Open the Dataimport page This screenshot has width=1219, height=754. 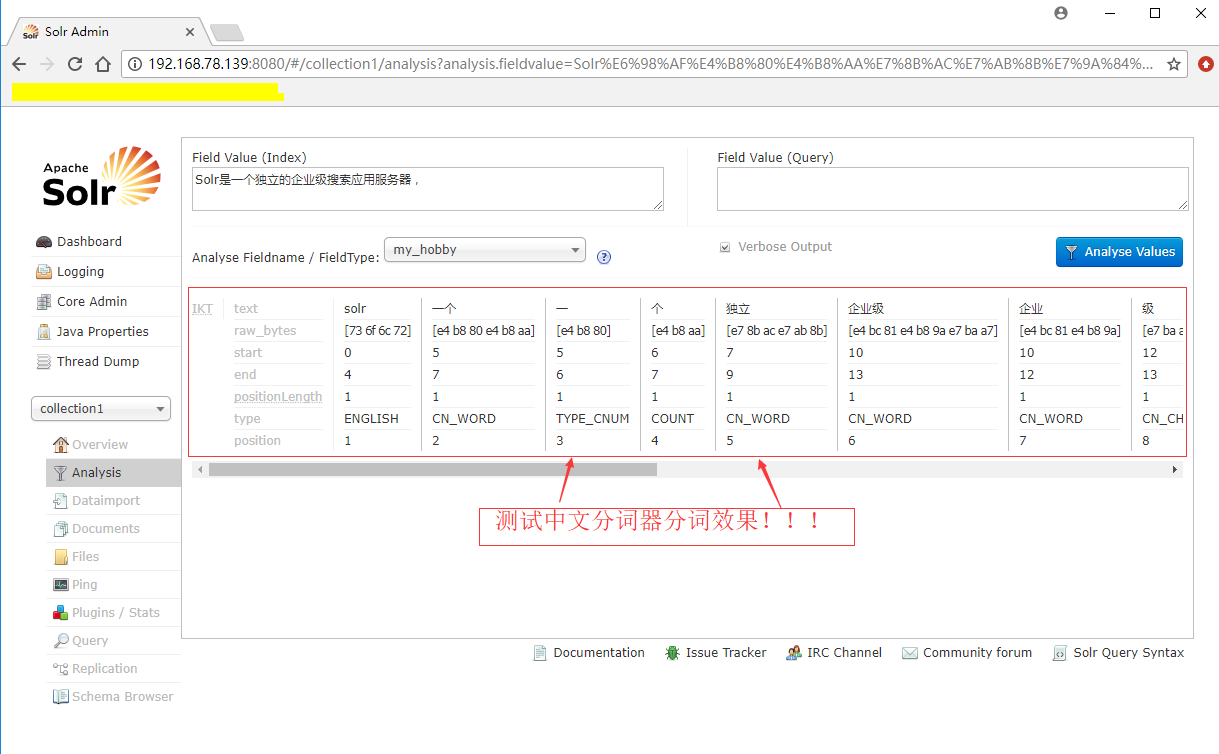[x=106, y=500]
